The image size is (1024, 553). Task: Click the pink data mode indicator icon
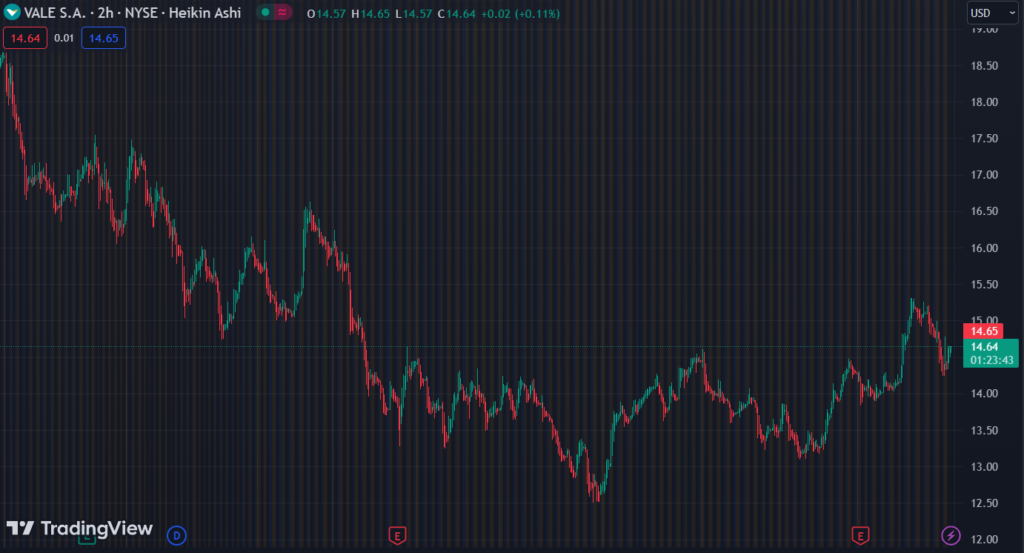(x=282, y=12)
